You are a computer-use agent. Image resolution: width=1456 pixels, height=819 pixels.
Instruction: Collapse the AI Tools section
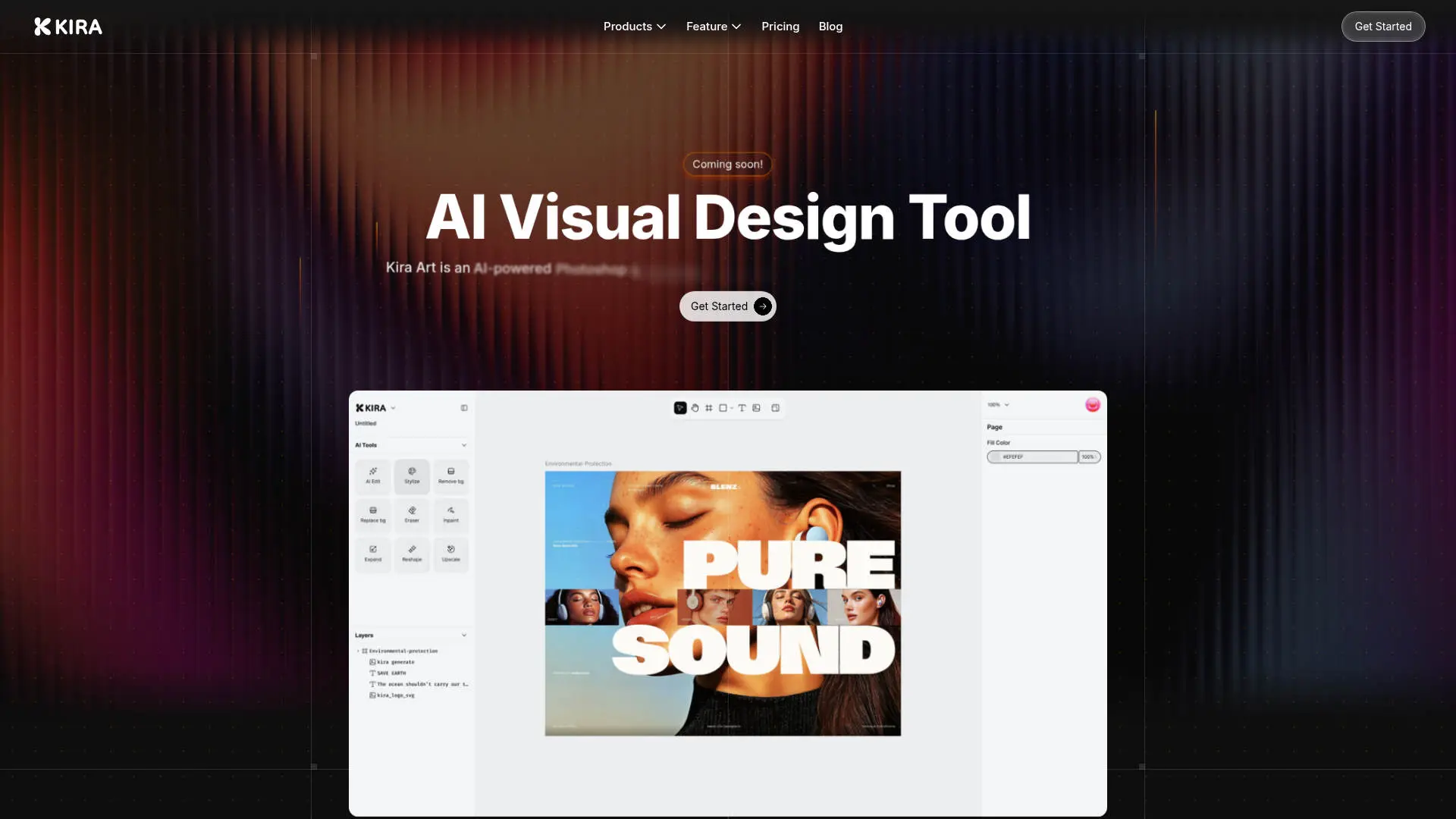(x=464, y=445)
